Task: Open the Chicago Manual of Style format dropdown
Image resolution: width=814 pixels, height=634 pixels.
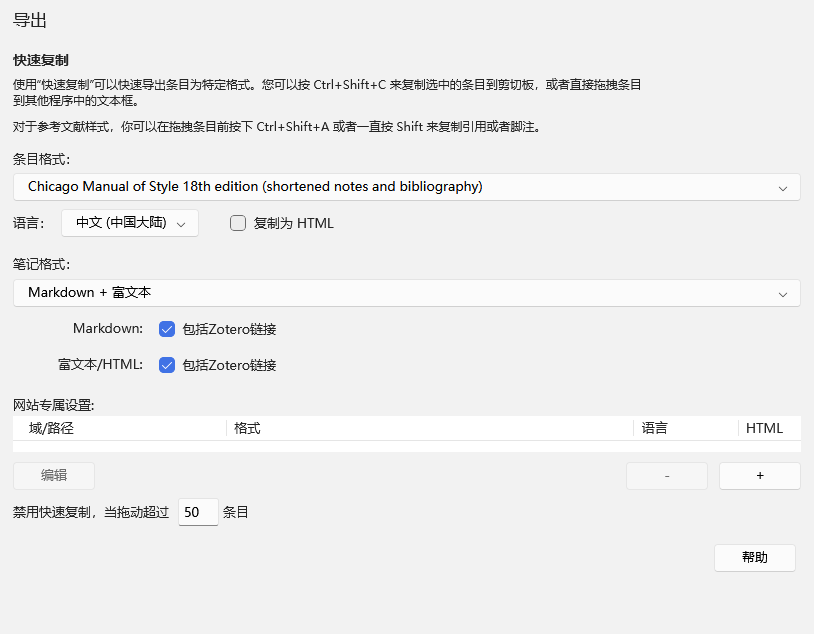Action: click(406, 187)
